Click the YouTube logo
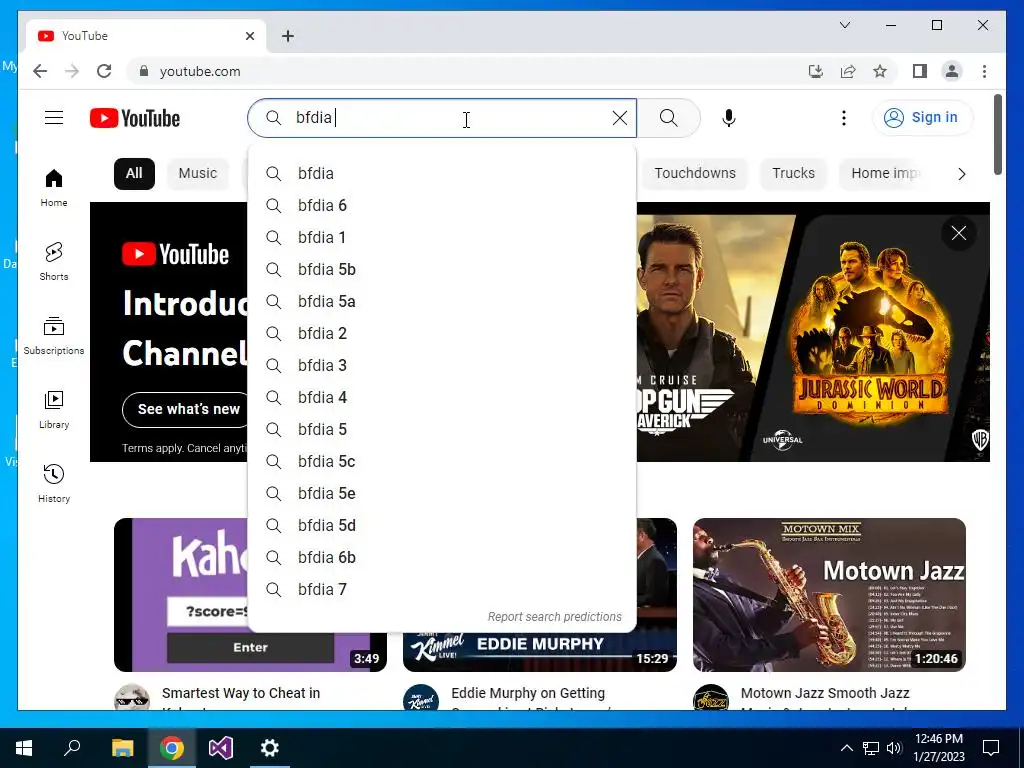 (135, 118)
